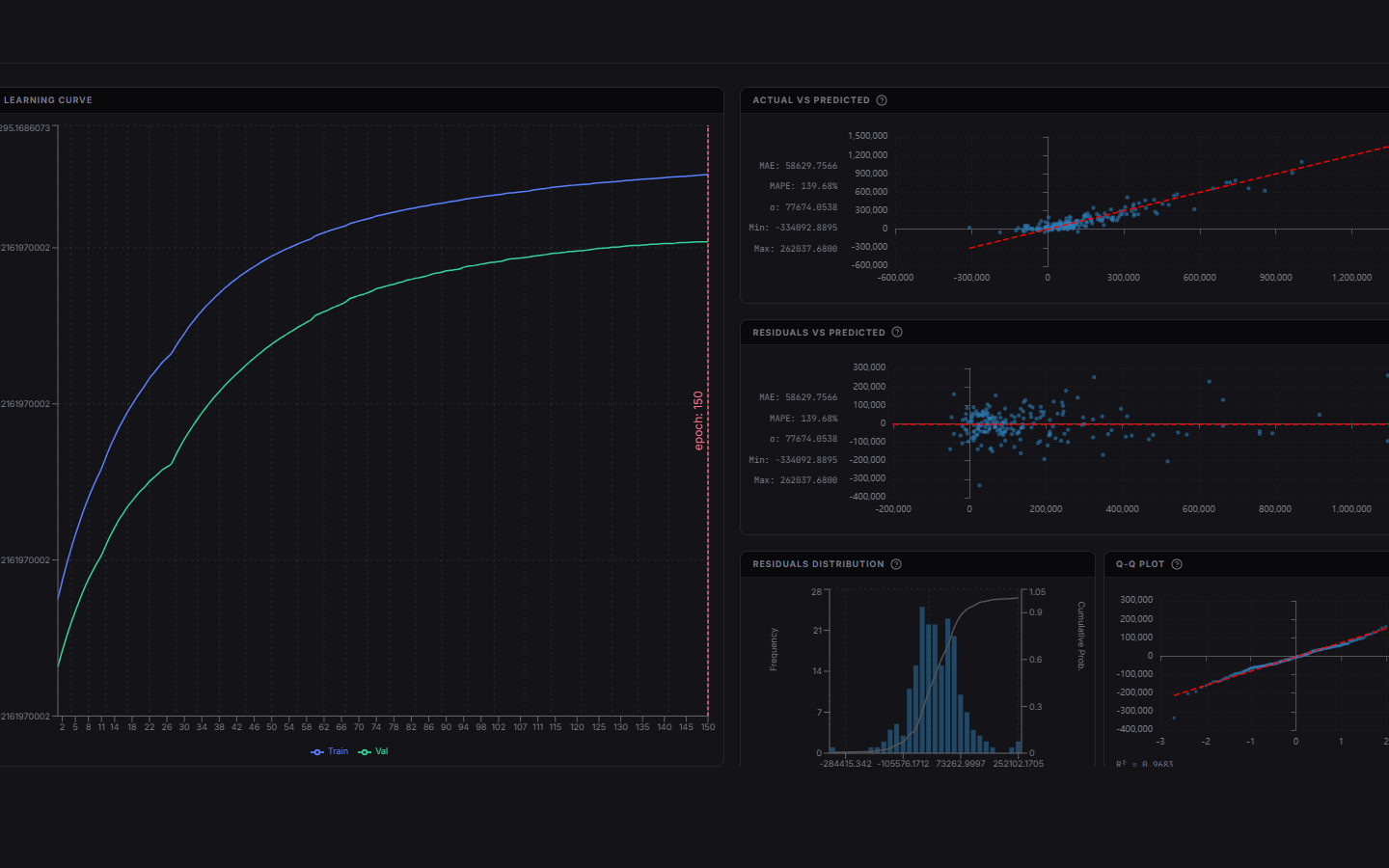Screen dimensions: 1389x868
Task: Select the epoch: 150 marker line
Action: pos(708,420)
